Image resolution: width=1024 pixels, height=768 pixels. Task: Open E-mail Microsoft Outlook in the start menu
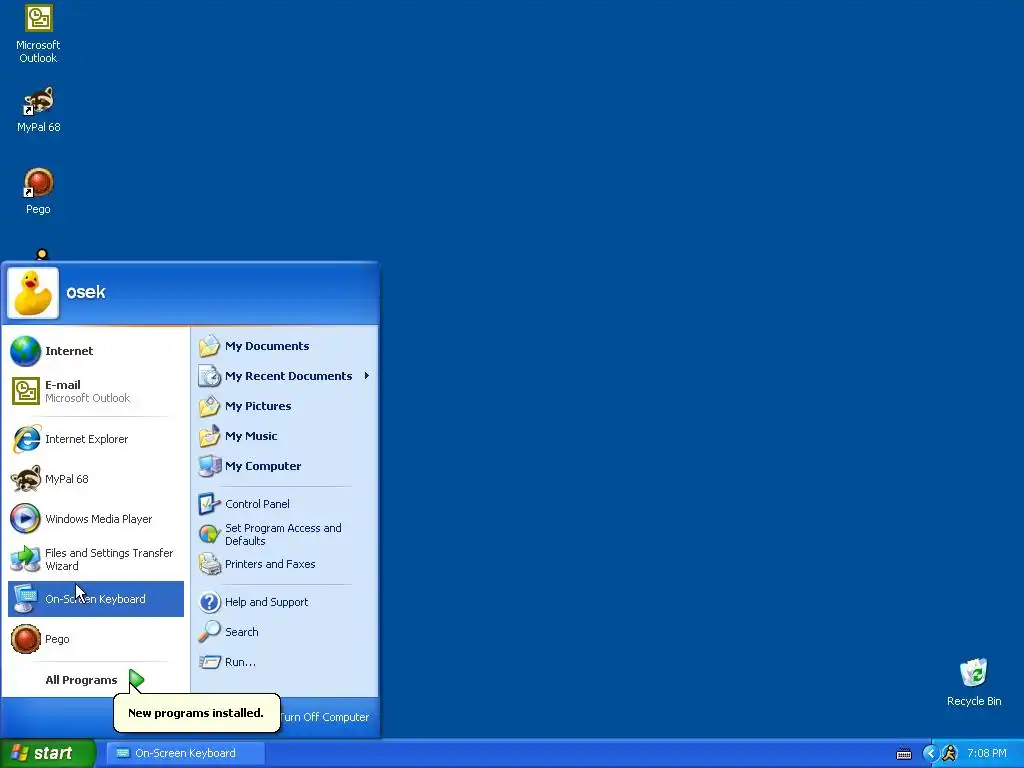pyautogui.click(x=96, y=391)
